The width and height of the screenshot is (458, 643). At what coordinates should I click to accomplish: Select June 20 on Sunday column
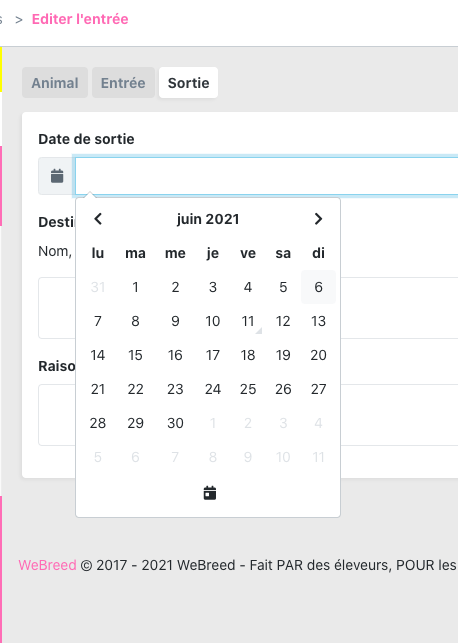pos(319,355)
